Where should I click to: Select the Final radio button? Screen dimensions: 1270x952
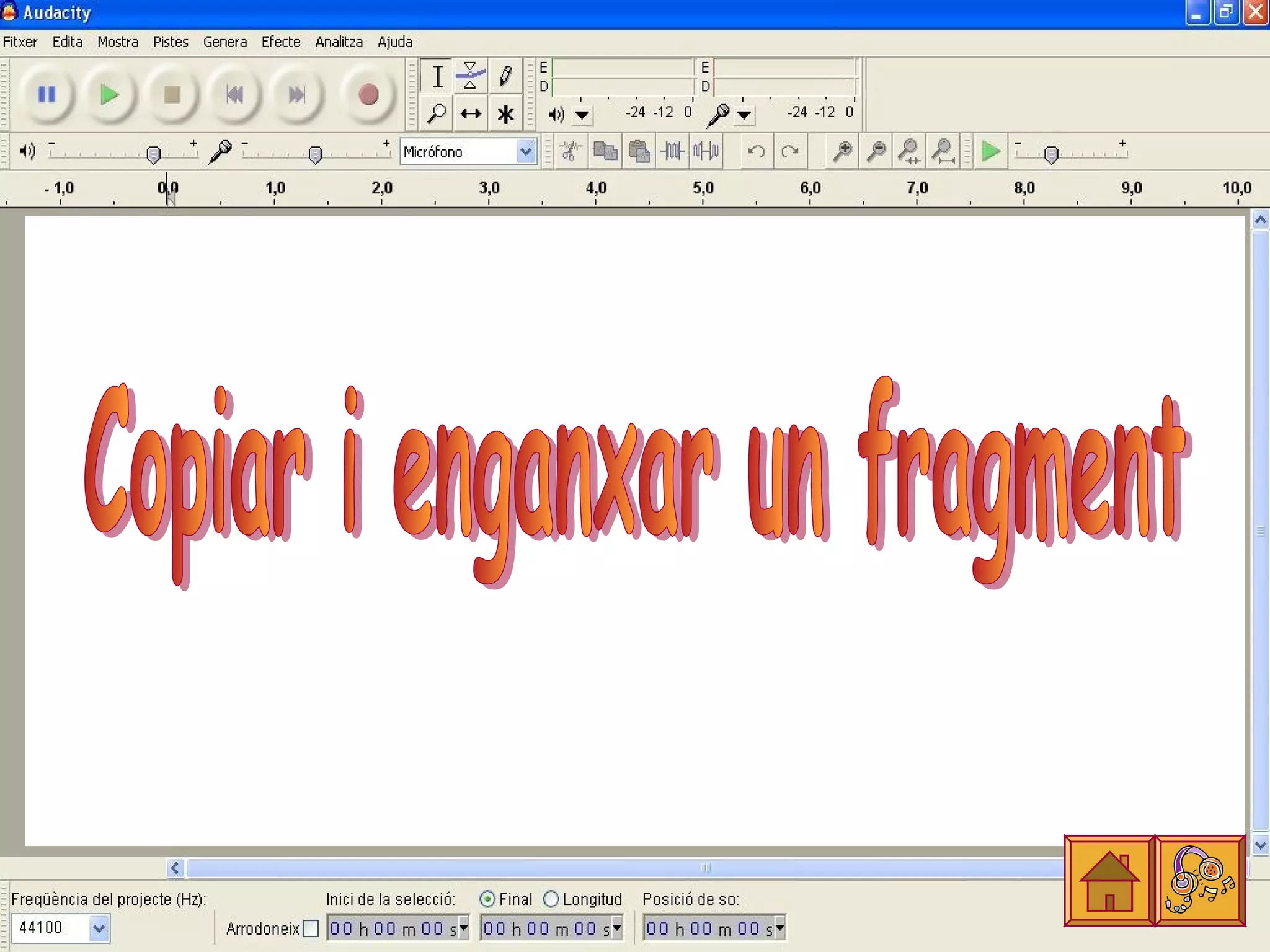click(x=487, y=899)
